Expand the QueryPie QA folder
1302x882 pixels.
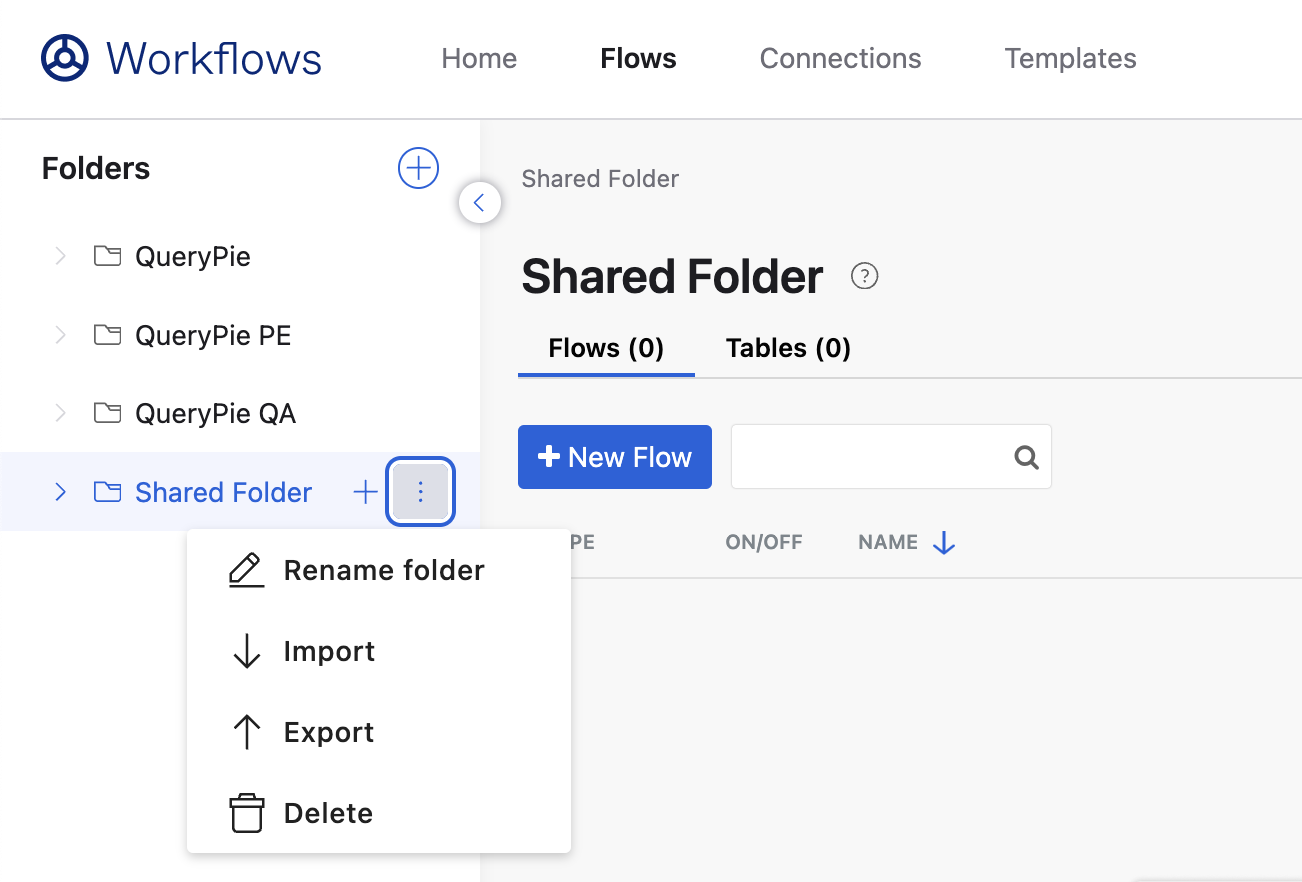[60, 413]
